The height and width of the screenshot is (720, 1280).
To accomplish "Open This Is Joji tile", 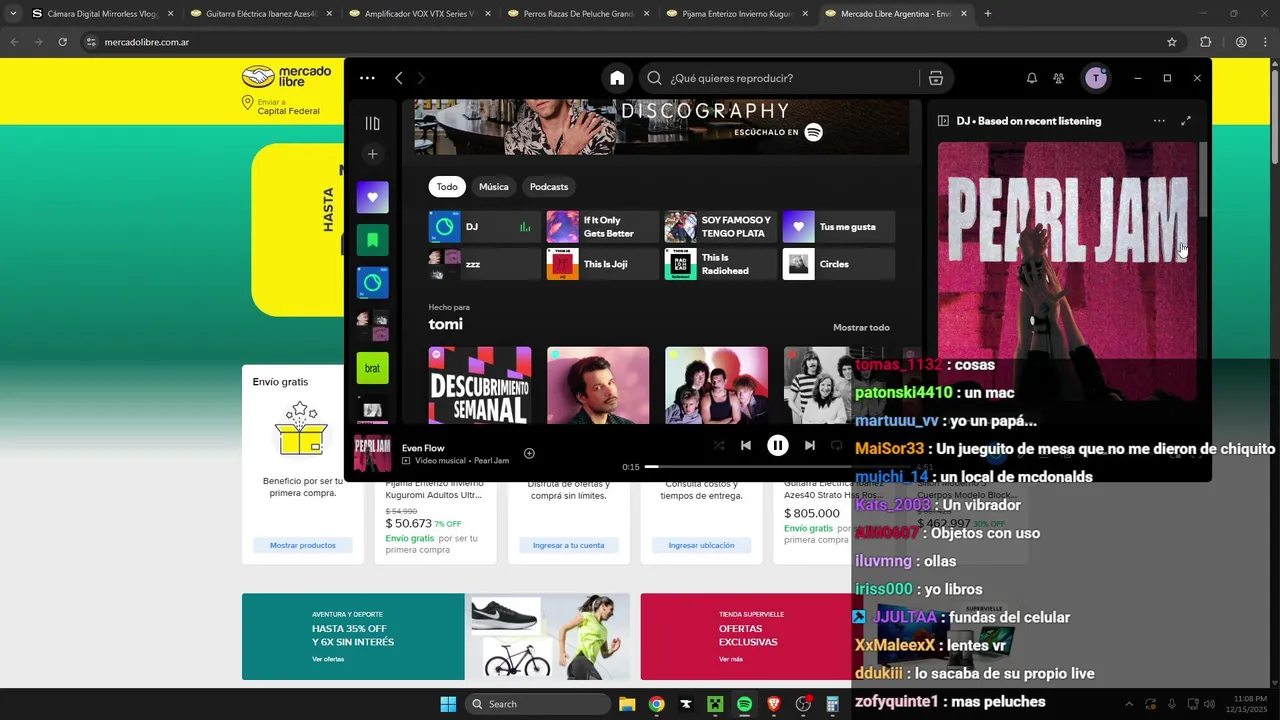I will tap(602, 264).
